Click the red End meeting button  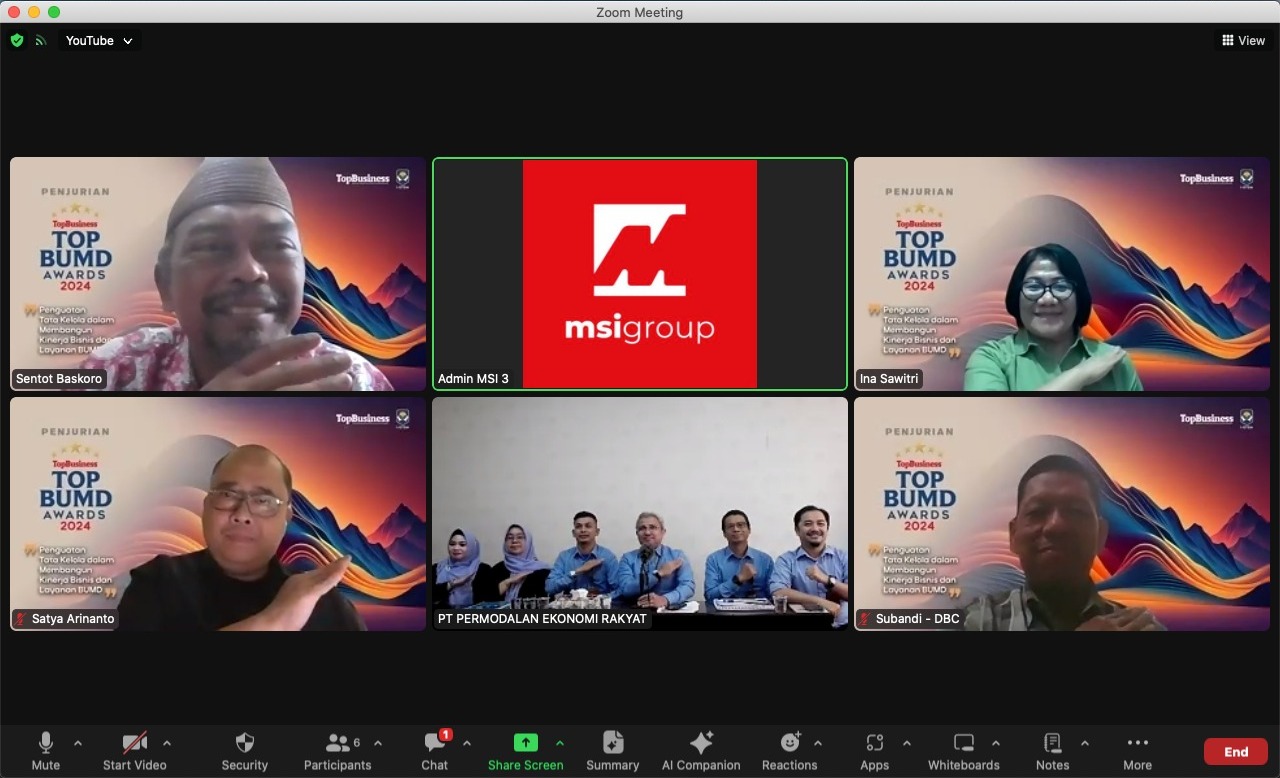[x=1235, y=752]
